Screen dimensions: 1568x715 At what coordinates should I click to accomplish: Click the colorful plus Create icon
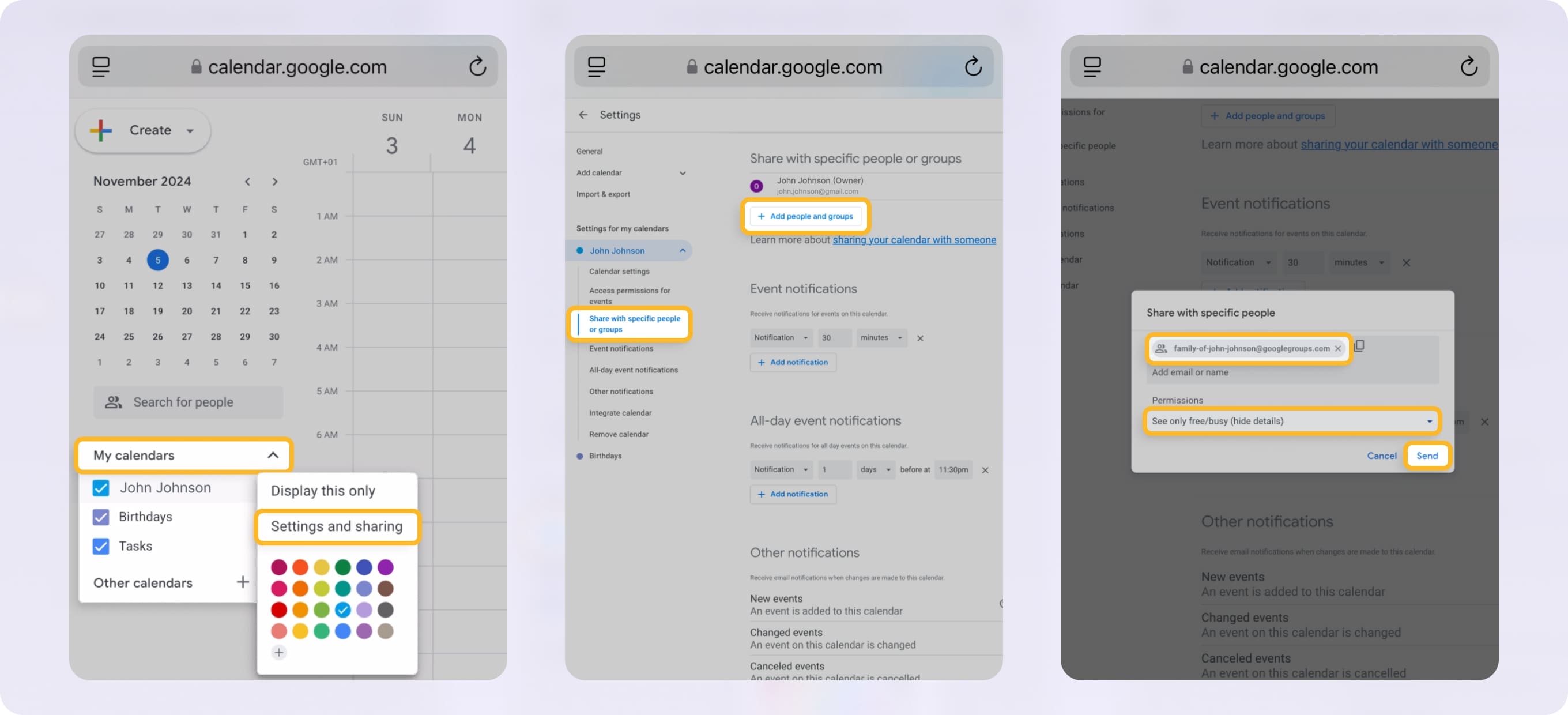(x=101, y=130)
